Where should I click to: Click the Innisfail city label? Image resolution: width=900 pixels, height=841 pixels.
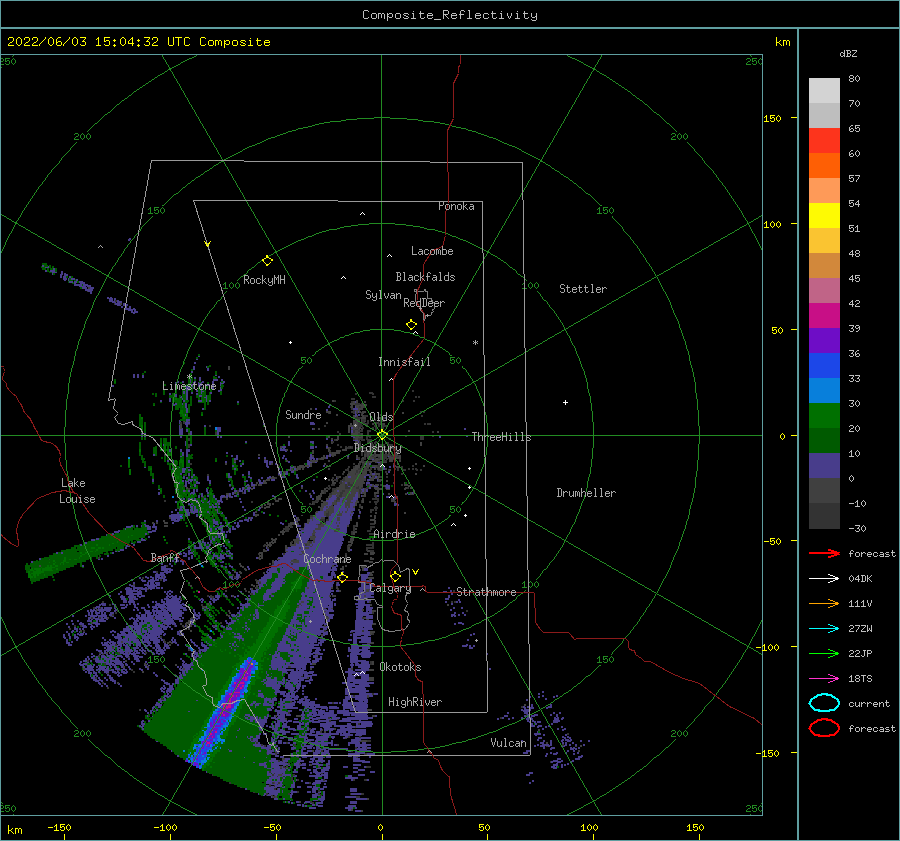[404, 362]
